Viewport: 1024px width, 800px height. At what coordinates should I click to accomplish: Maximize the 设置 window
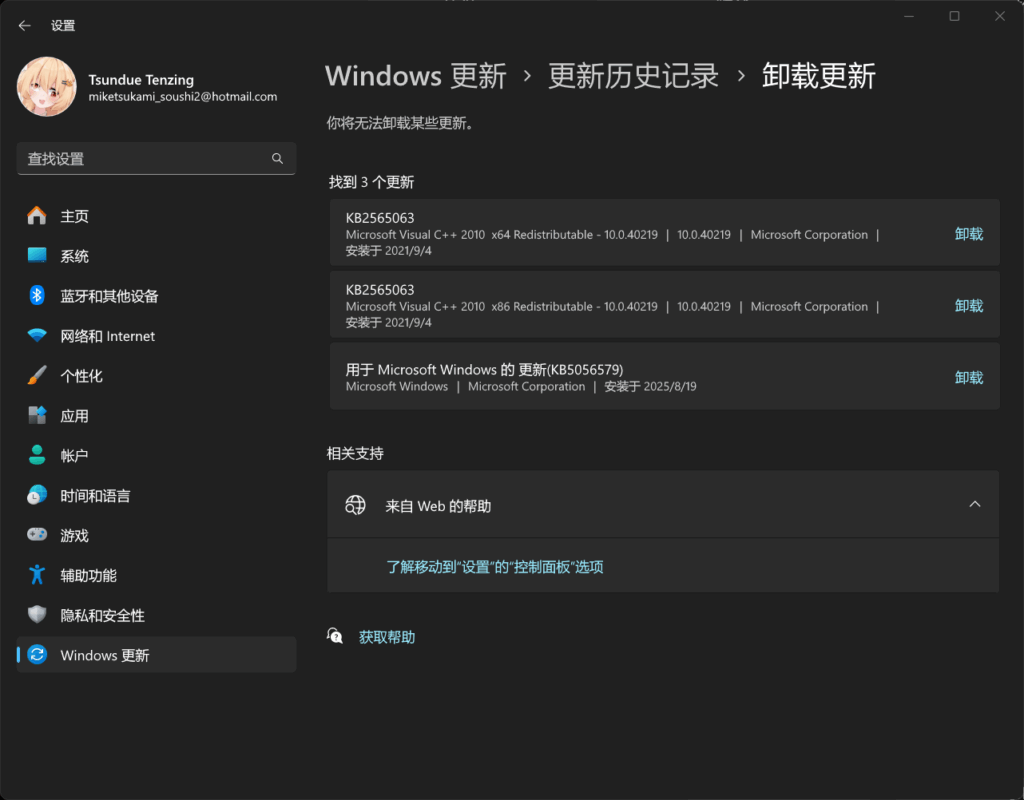coord(954,16)
